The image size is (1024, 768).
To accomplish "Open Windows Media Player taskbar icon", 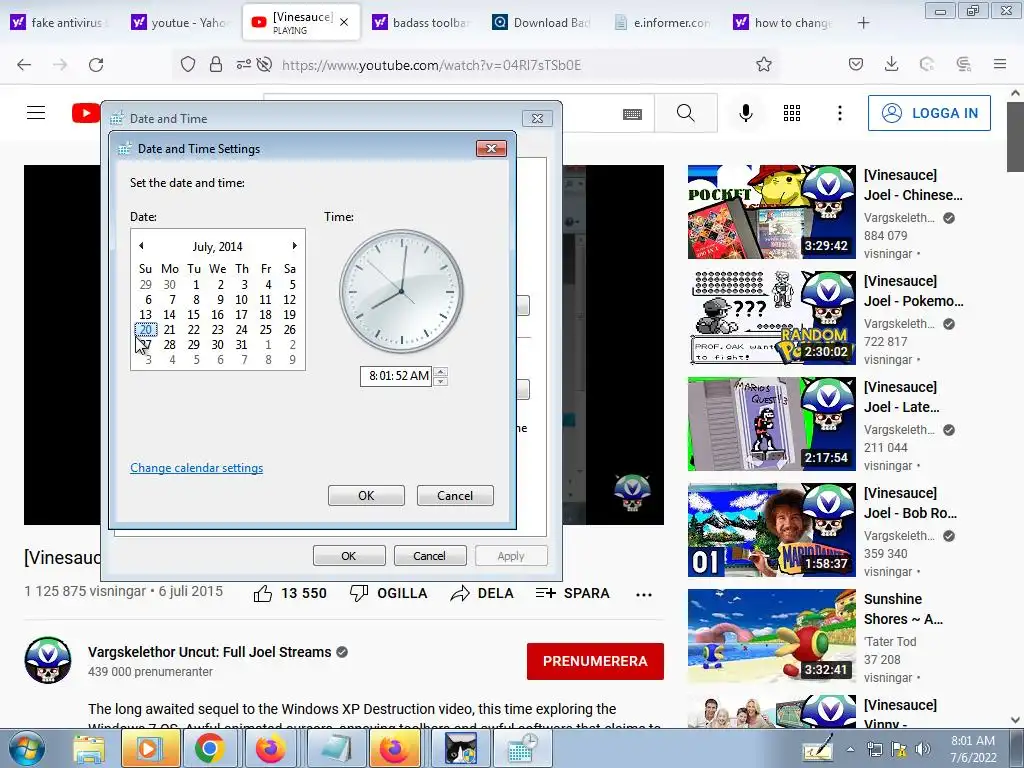I will [148, 749].
